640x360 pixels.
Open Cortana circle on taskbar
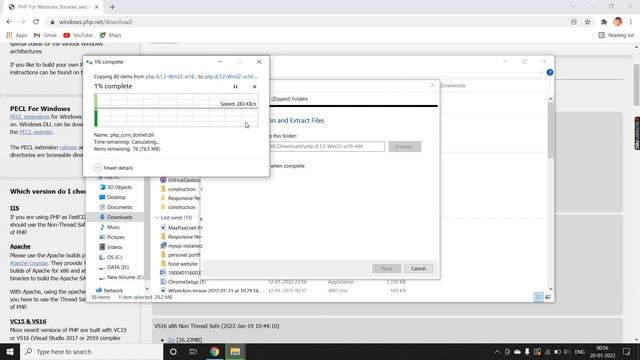[173, 351]
